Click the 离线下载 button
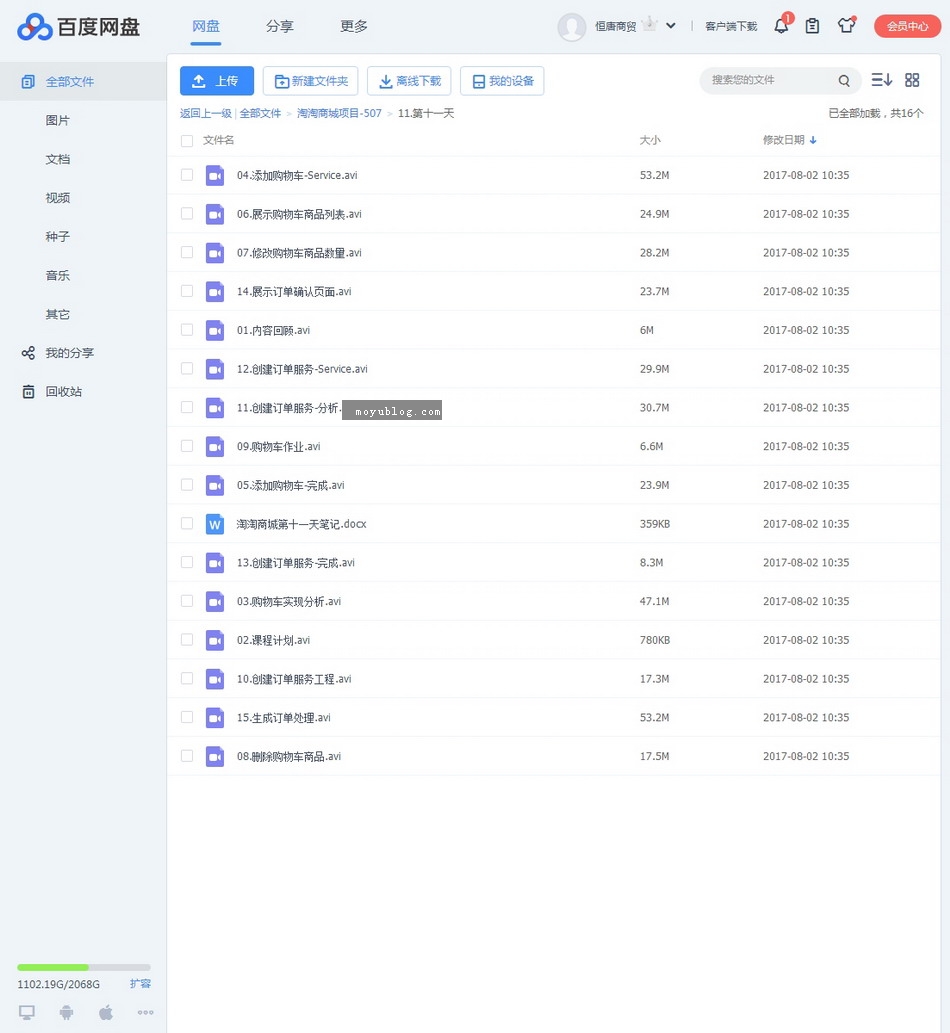The height and width of the screenshot is (1033, 950). pyautogui.click(x=409, y=81)
